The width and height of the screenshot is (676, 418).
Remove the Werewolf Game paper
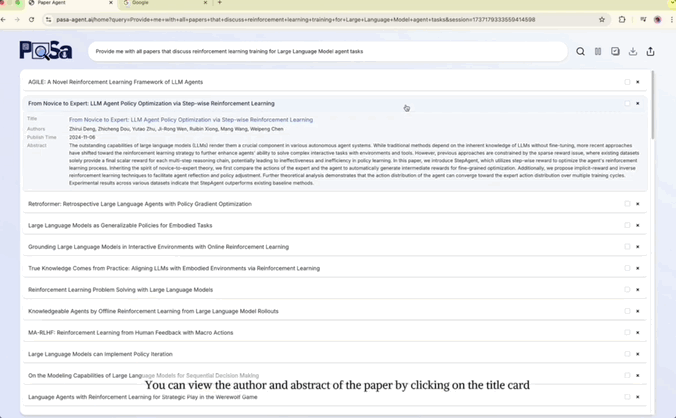[638, 397]
